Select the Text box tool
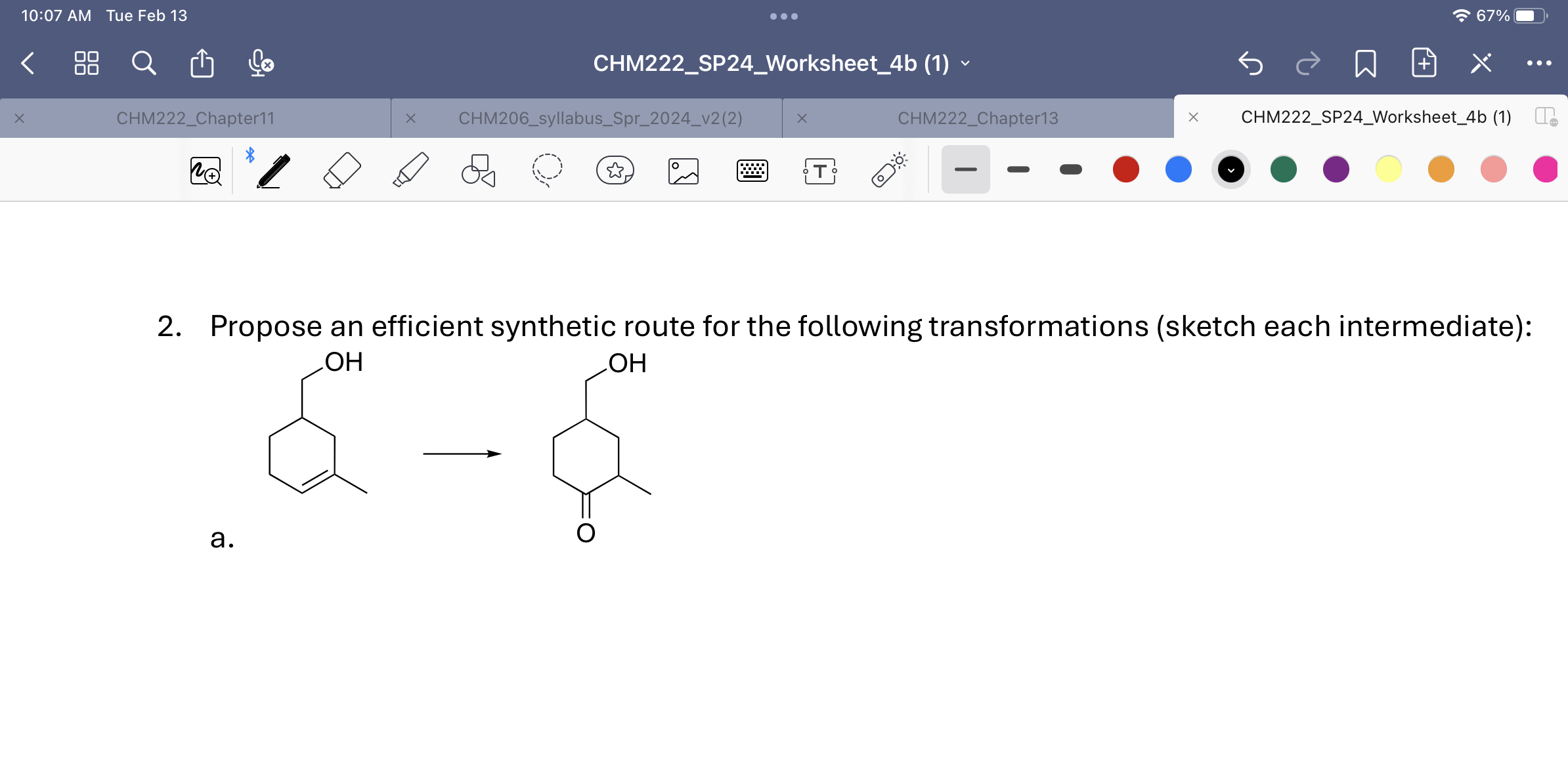Image resolution: width=1568 pixels, height=770 pixels. pos(820,171)
